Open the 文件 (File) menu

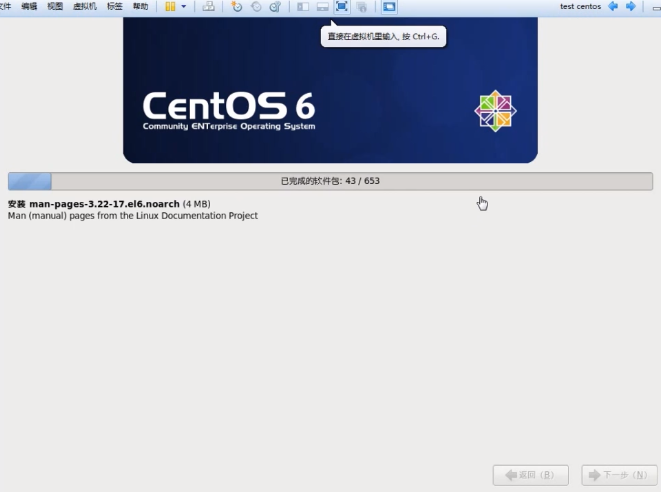[x=5, y=6]
